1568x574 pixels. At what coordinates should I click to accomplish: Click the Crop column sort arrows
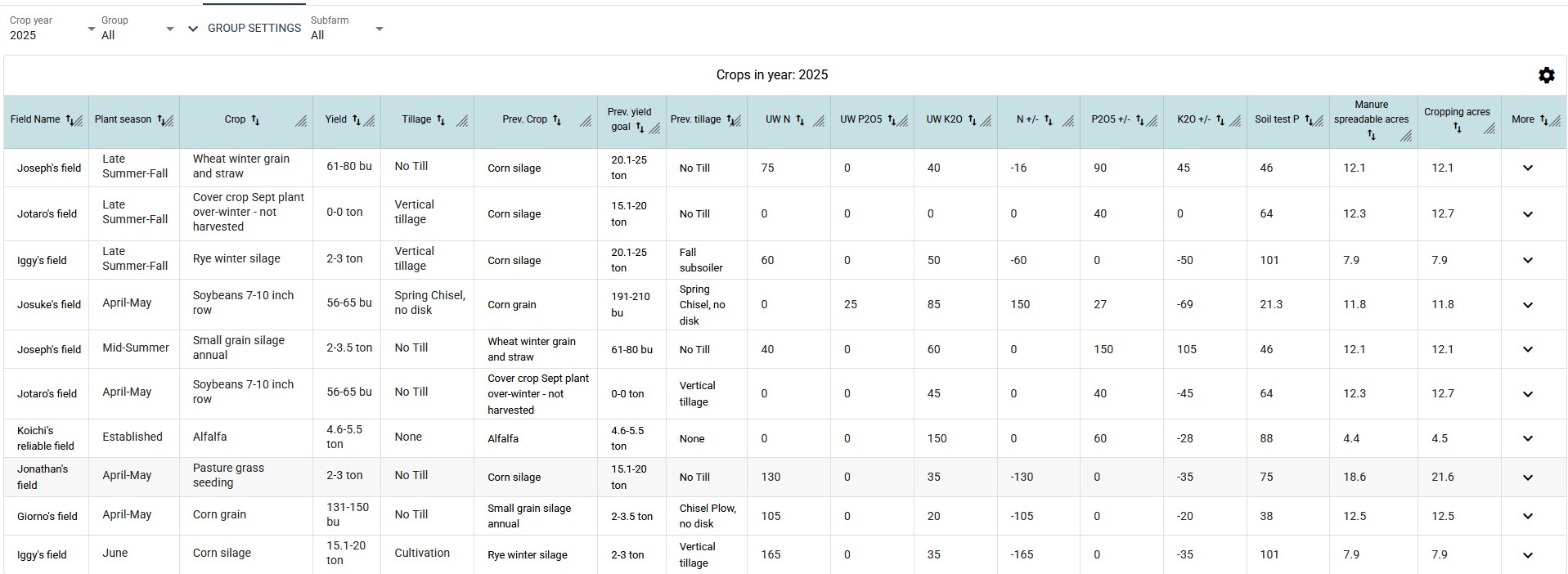255,120
